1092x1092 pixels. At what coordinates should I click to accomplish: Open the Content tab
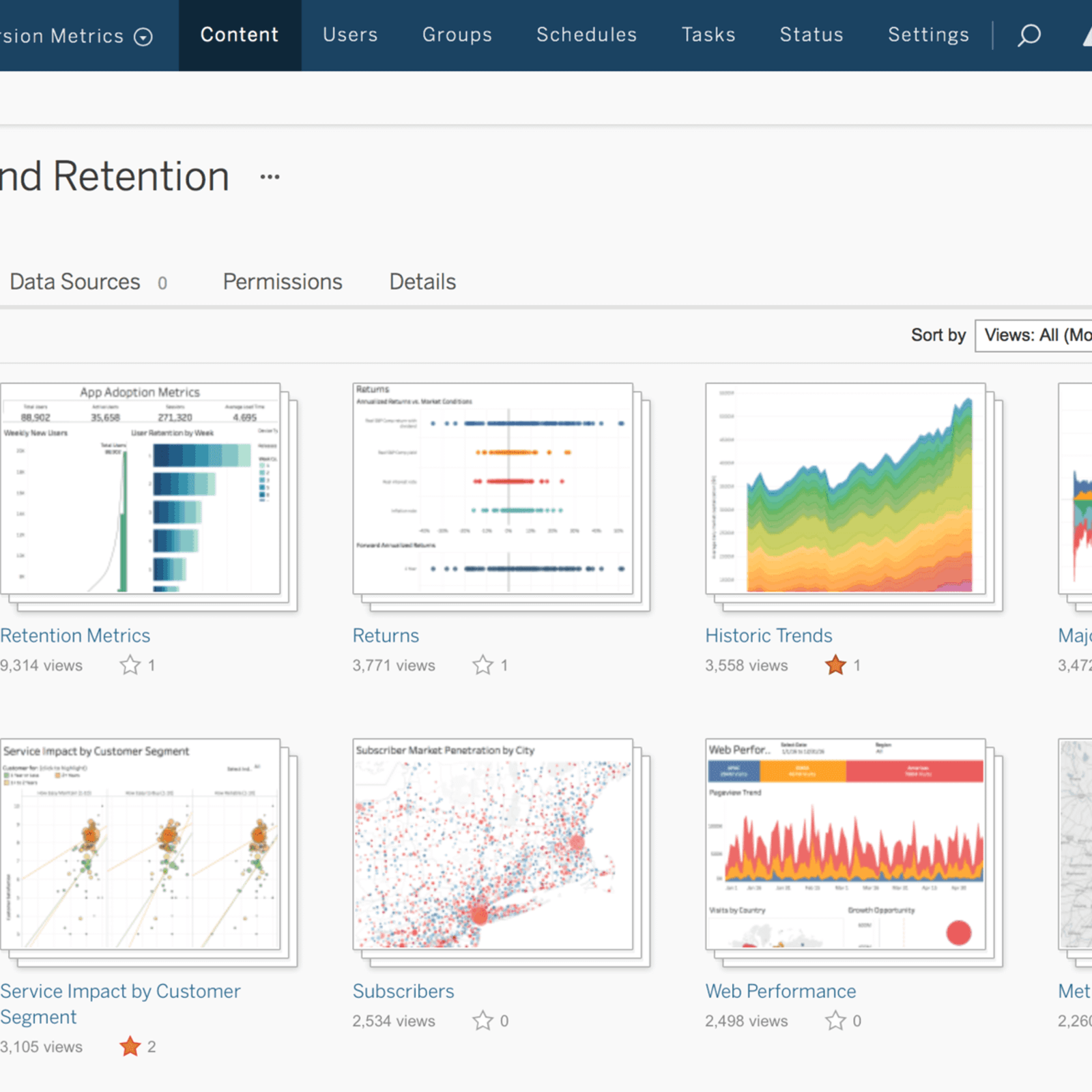(240, 35)
